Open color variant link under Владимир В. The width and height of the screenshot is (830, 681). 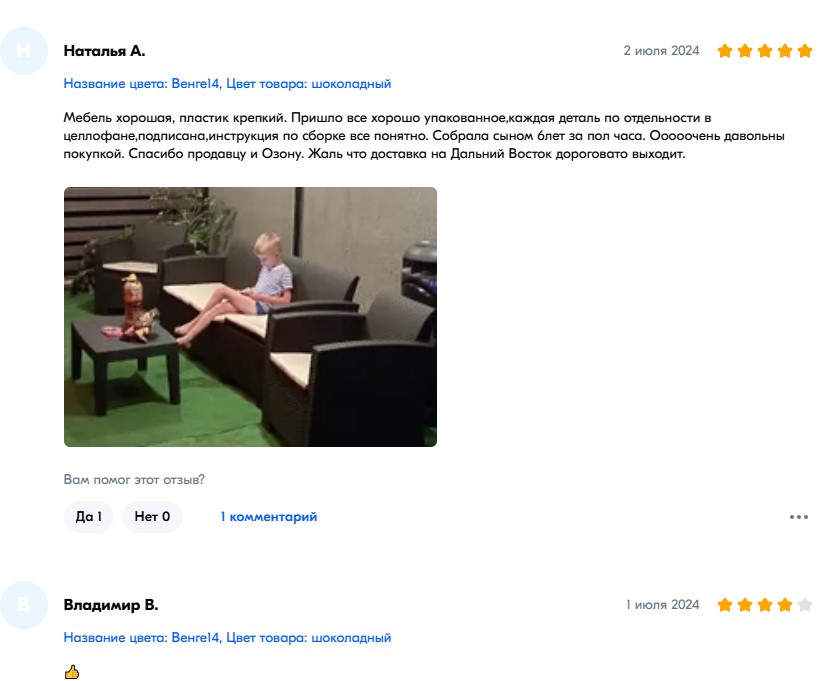click(x=227, y=638)
